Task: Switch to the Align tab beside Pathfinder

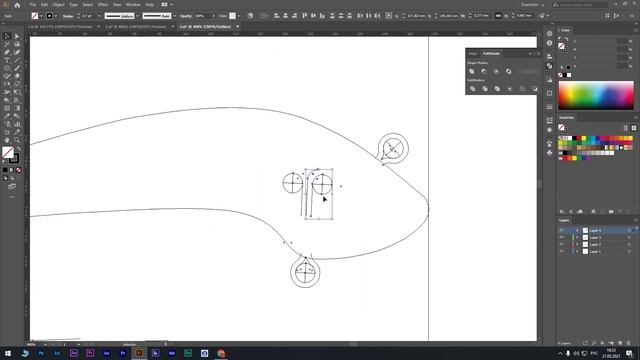Action: [x=473, y=53]
